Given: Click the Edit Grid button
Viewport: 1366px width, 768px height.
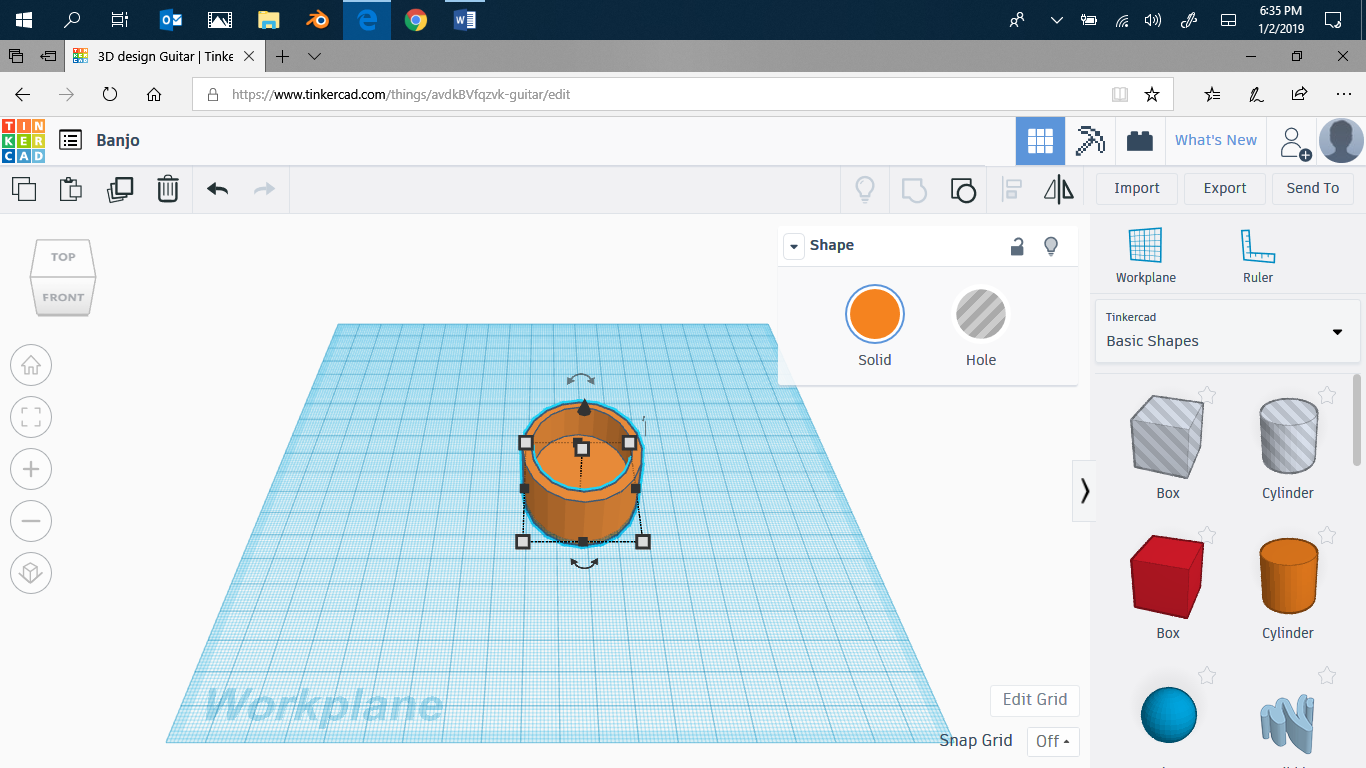Looking at the screenshot, I should click(x=1035, y=700).
